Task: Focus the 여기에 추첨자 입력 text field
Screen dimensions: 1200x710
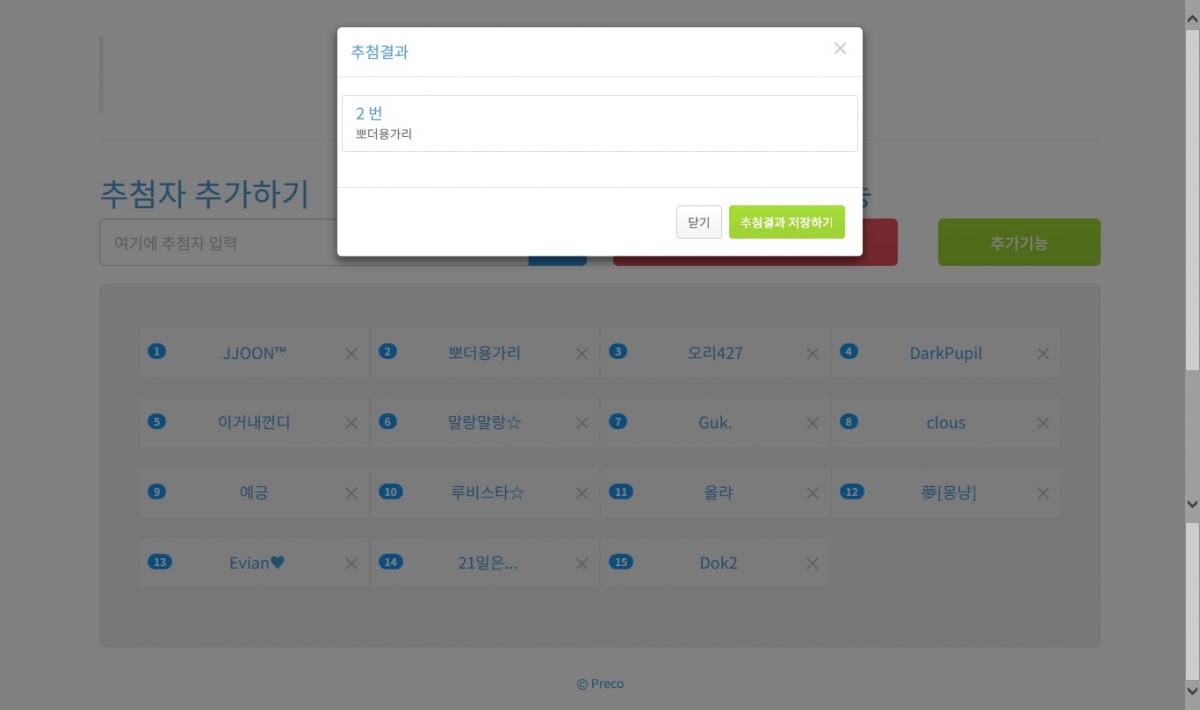Action: pos(220,243)
